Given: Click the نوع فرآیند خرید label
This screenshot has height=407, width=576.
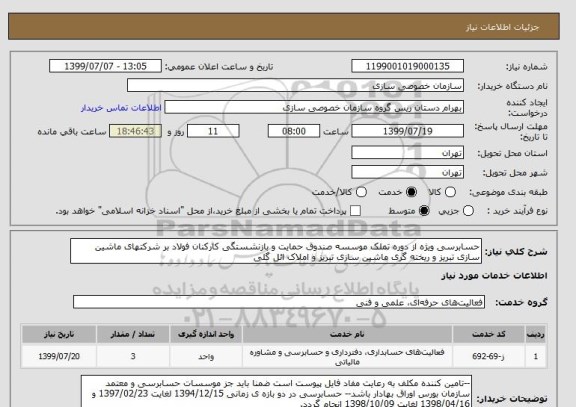Looking at the screenshot, I should 517,211.
